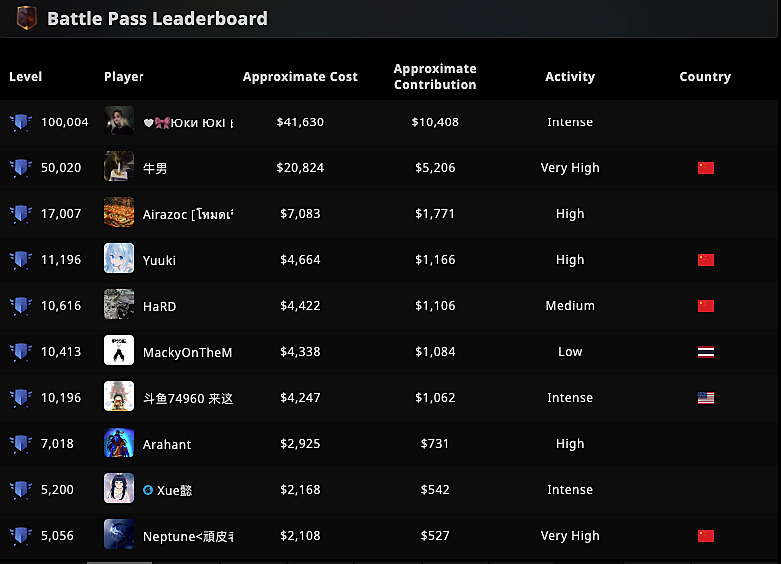The width and height of the screenshot is (781, 564).
Task: Sort by the Approximate Cost column header
Action: (x=300, y=77)
